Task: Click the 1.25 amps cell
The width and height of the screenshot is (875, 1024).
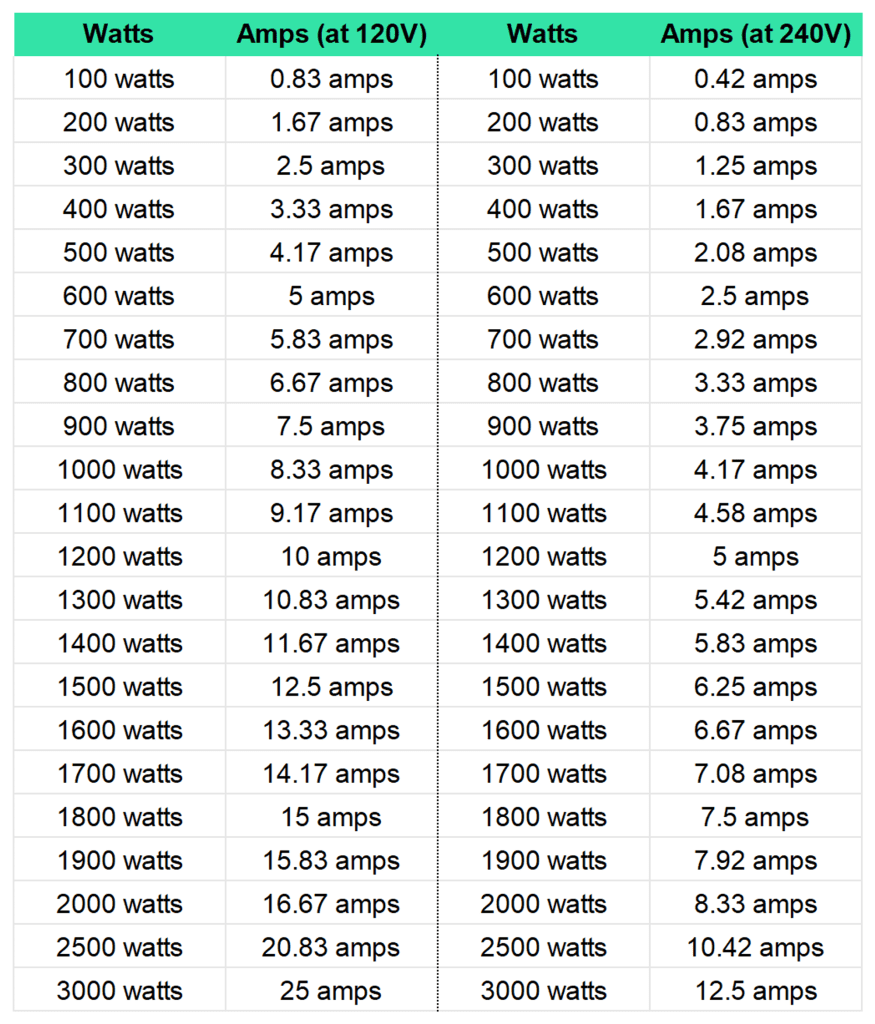Action: tap(755, 166)
